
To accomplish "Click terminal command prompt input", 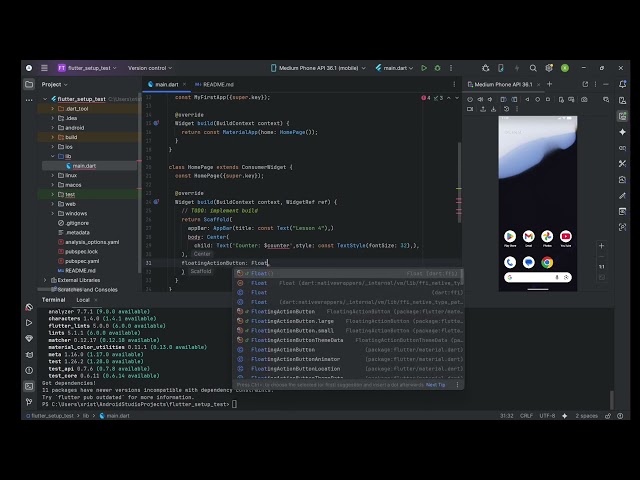I will [234, 404].
